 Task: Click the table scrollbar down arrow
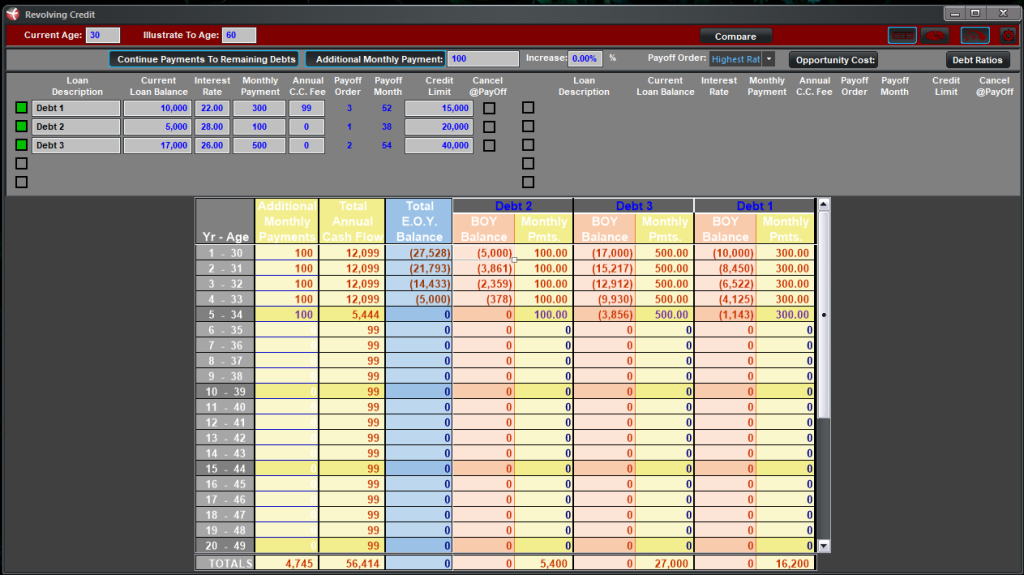point(824,546)
